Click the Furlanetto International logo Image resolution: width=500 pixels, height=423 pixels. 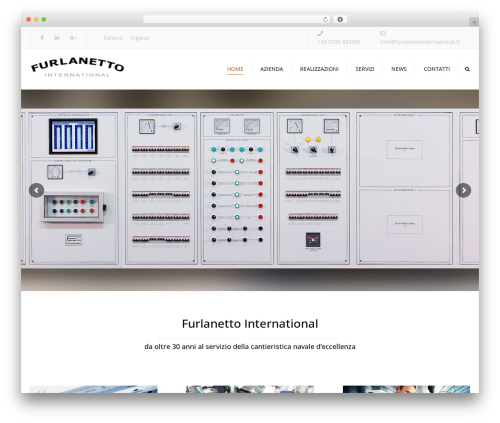[77, 67]
